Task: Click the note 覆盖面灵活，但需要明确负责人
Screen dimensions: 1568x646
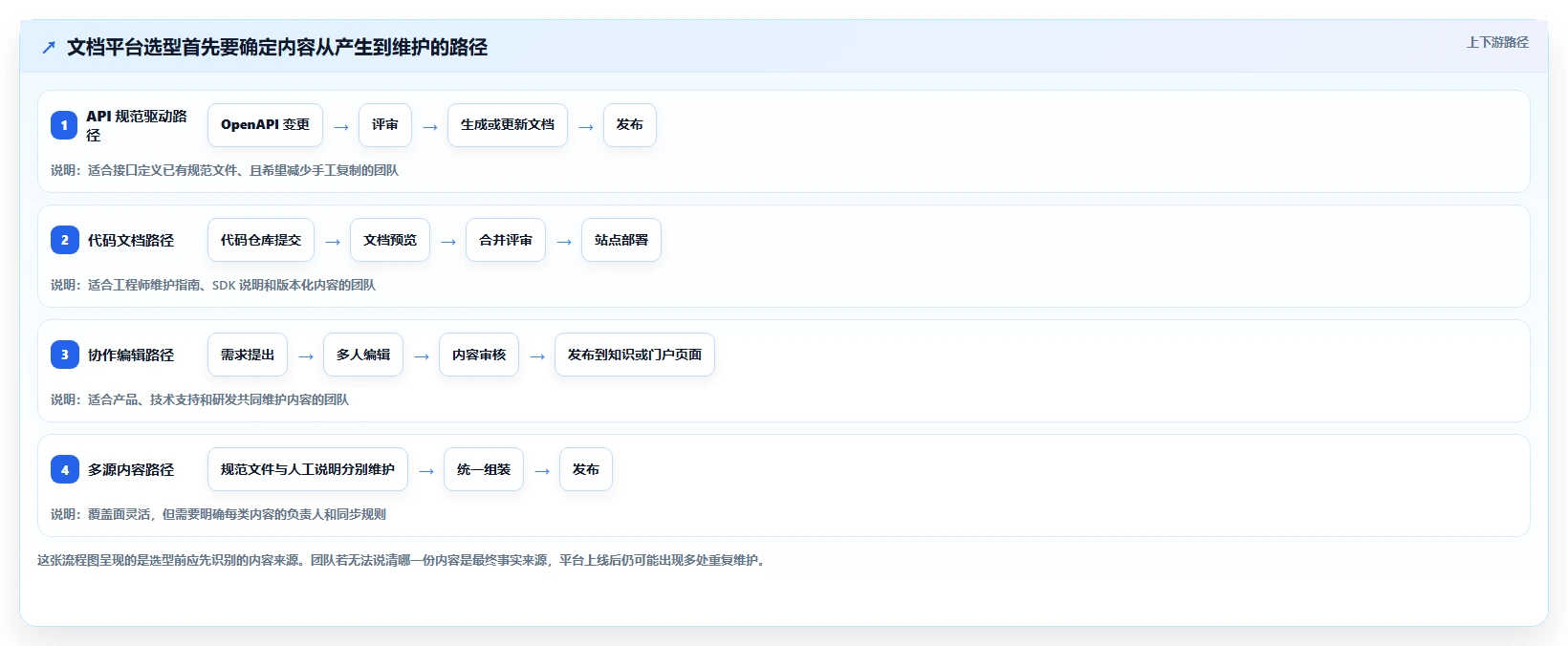Action: click(219, 514)
